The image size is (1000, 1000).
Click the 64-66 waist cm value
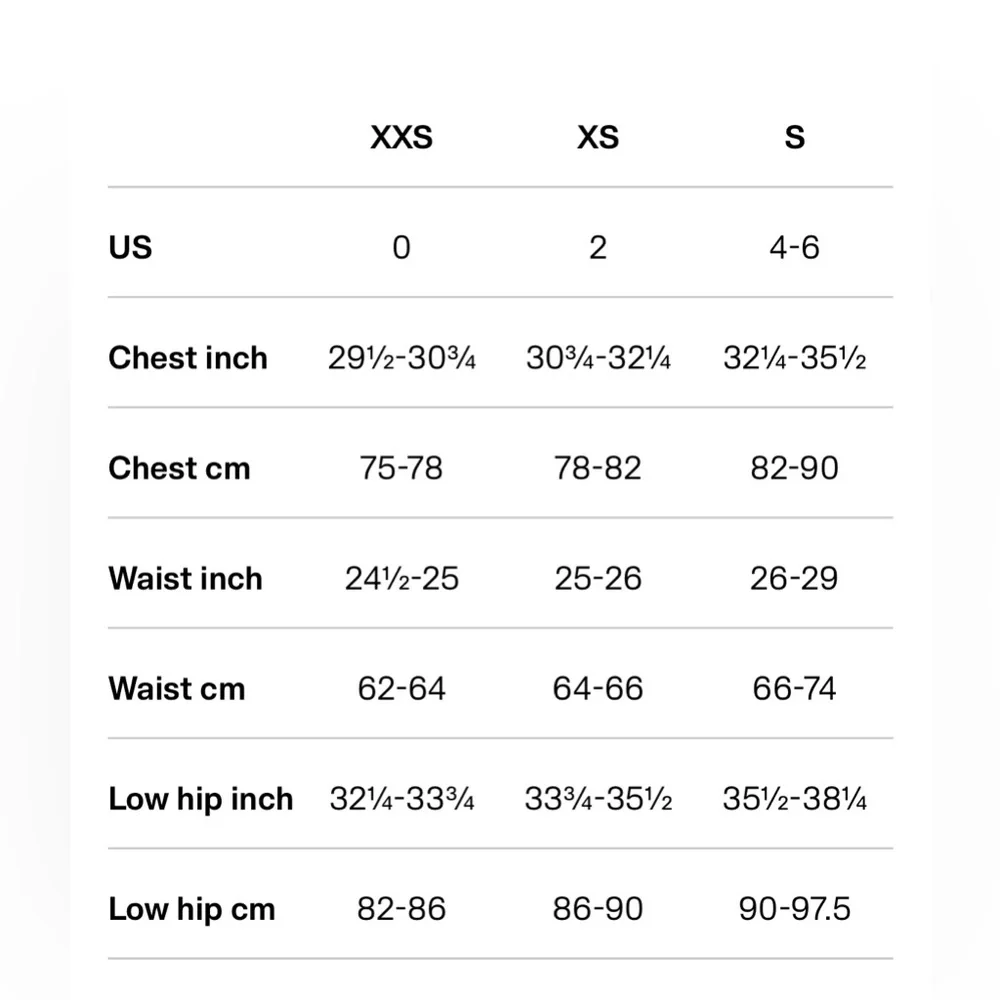(x=598, y=689)
